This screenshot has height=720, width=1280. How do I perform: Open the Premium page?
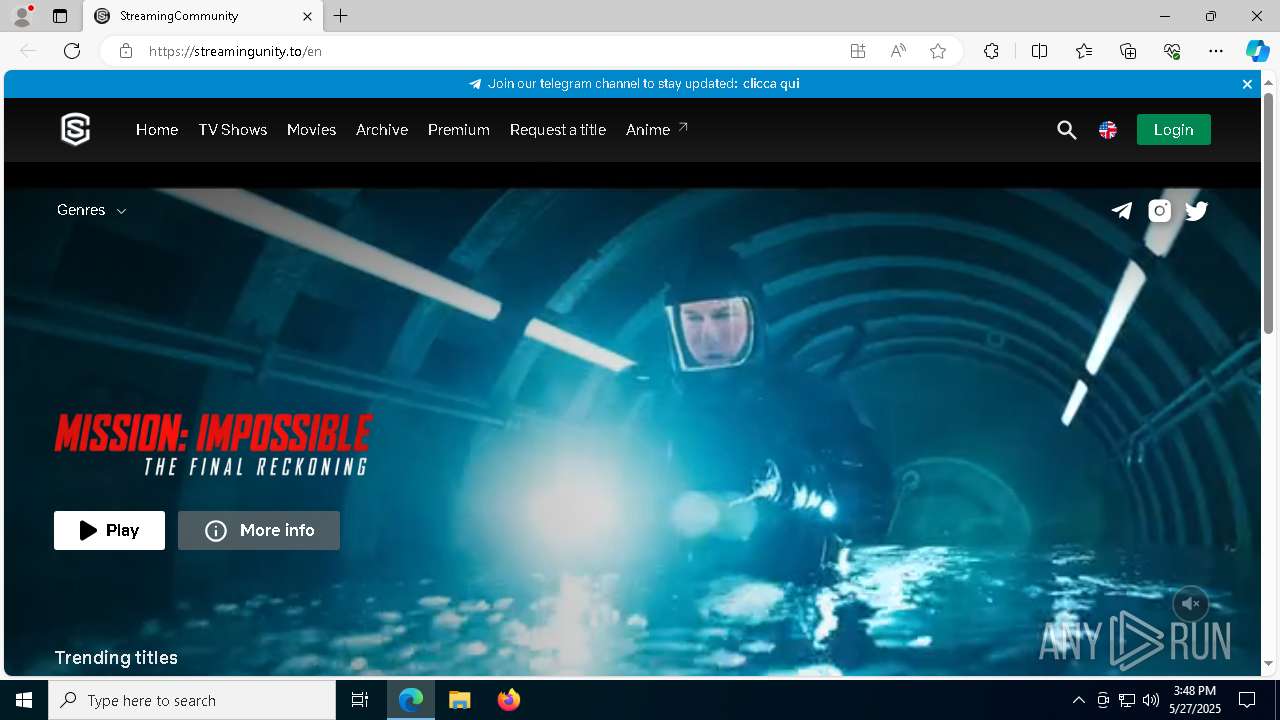tap(459, 130)
